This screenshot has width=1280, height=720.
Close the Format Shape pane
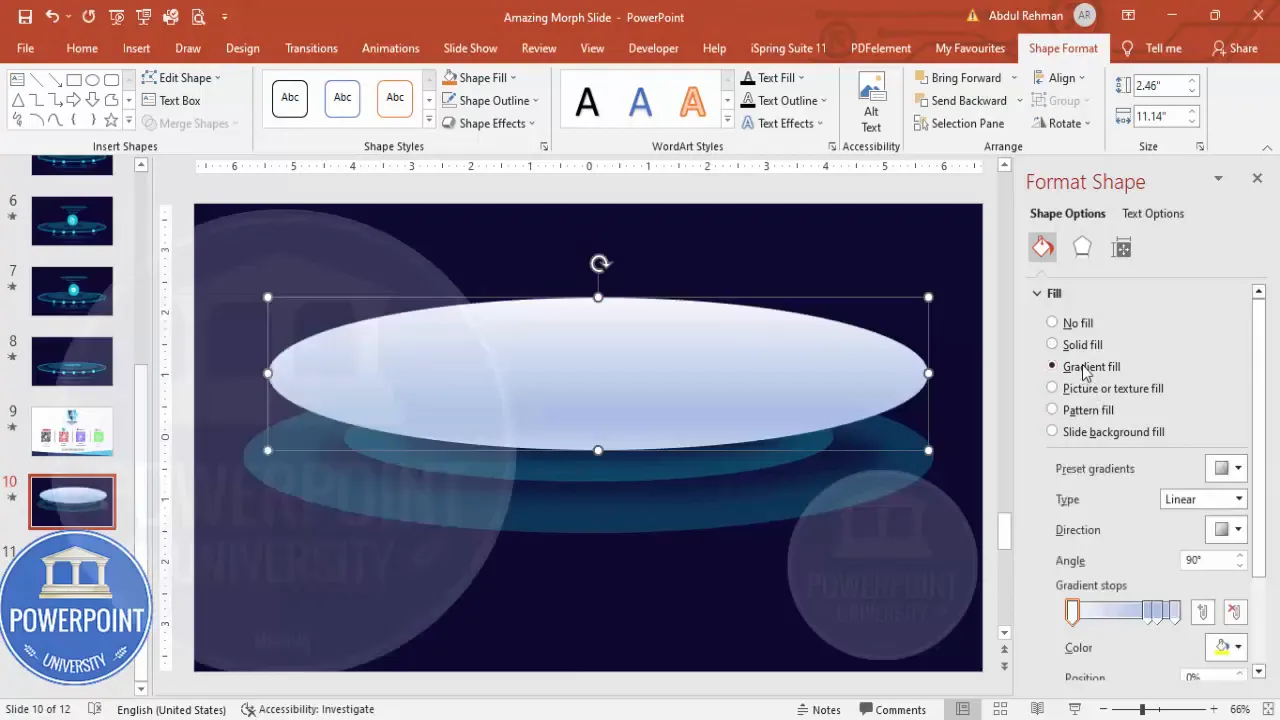(1257, 178)
